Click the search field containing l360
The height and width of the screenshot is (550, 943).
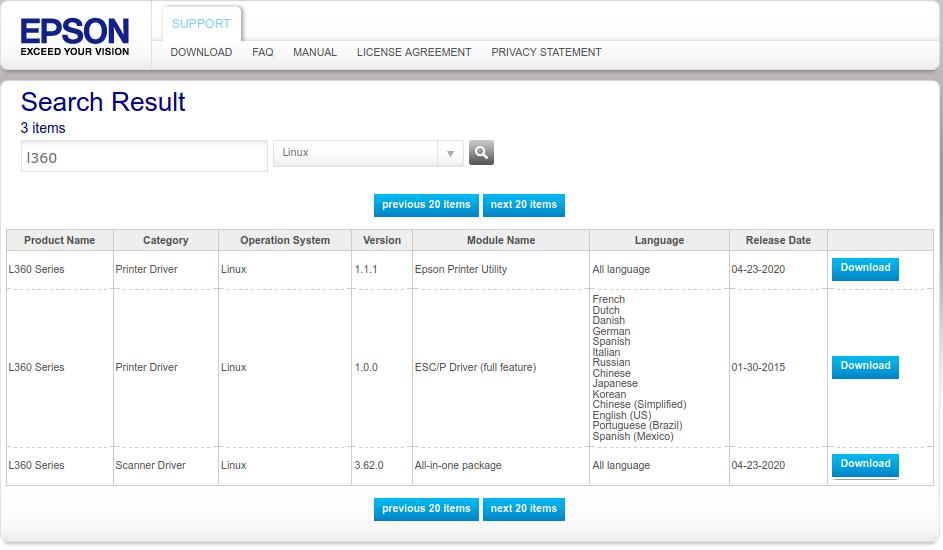pyautogui.click(x=144, y=156)
